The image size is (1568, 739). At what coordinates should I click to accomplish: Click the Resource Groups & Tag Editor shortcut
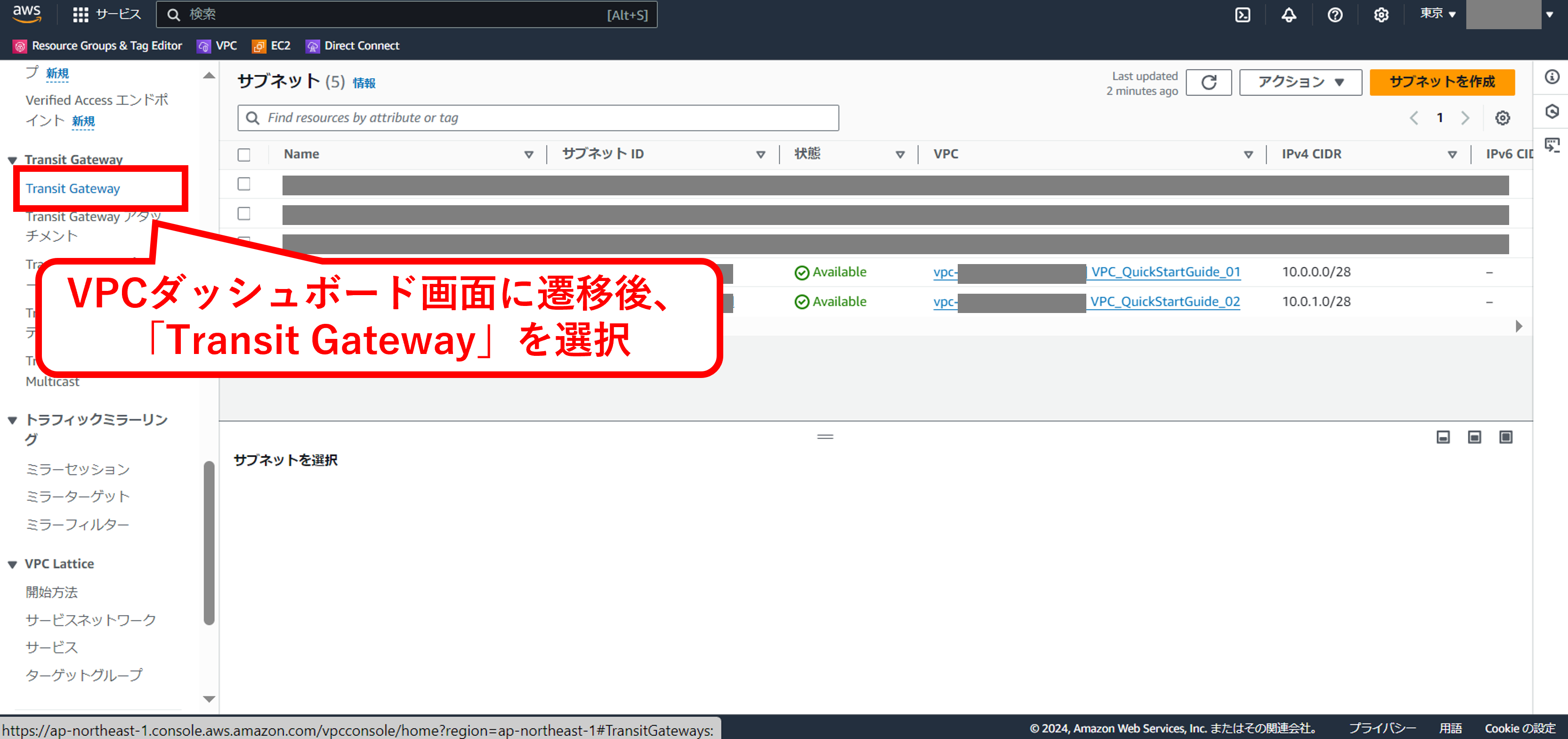click(97, 46)
